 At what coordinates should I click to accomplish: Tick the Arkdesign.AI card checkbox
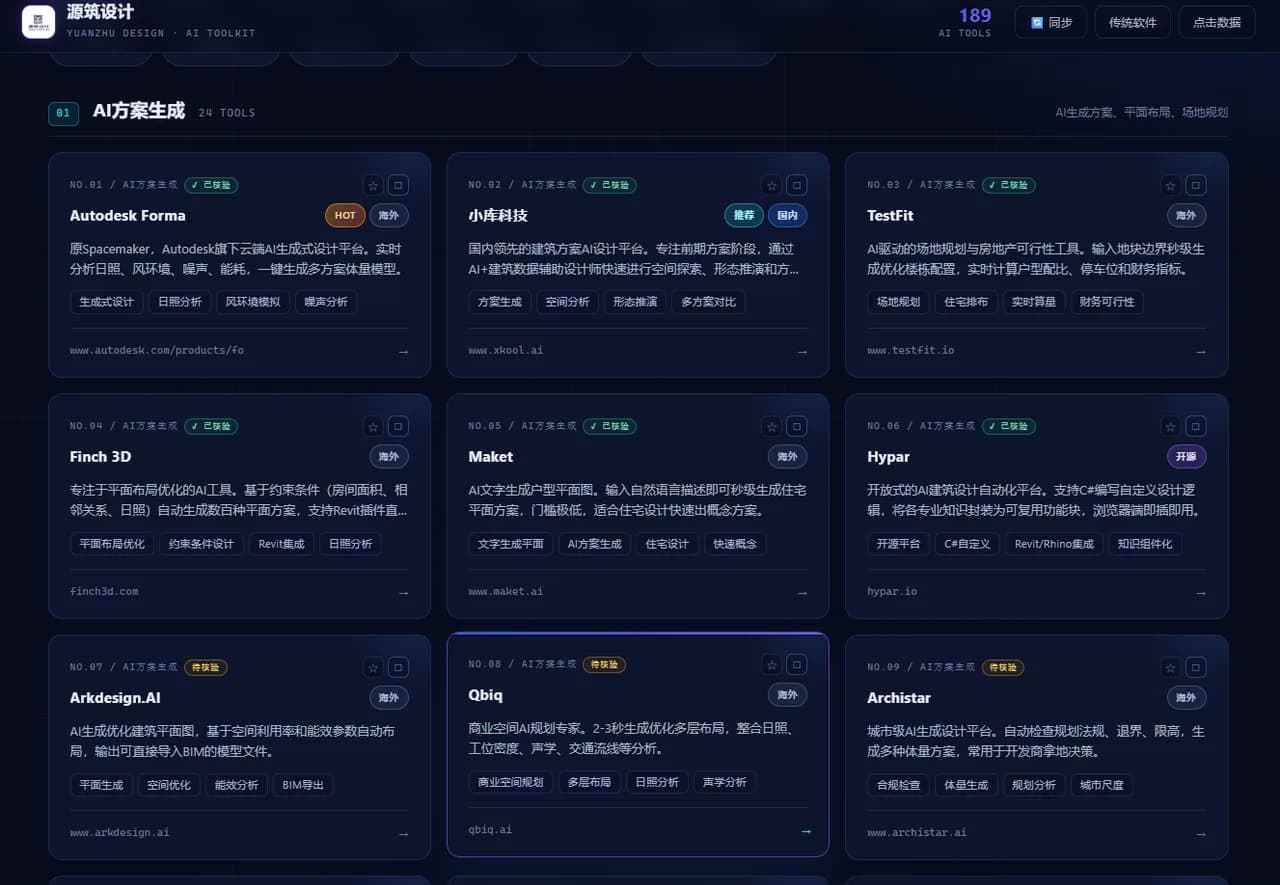[398, 667]
